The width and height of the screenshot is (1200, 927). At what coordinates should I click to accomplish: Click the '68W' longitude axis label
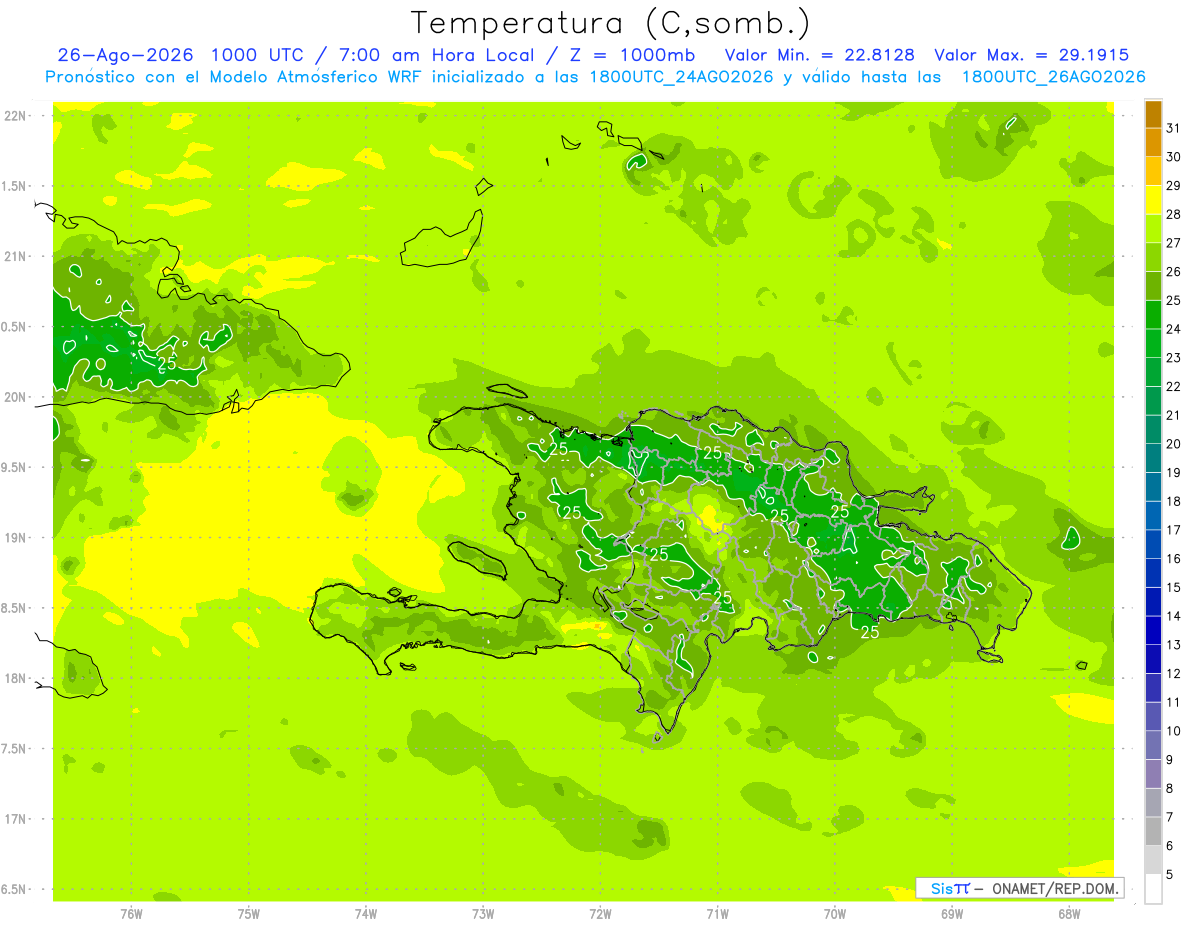1069,913
